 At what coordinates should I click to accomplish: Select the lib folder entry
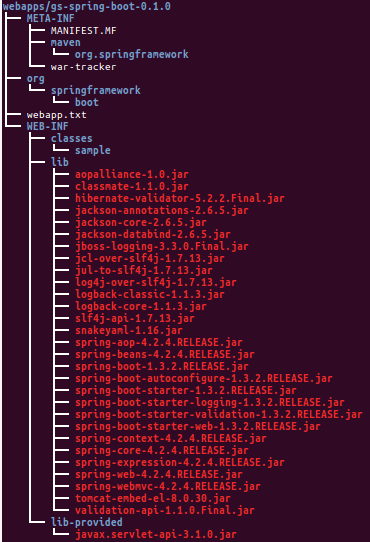click(59, 162)
